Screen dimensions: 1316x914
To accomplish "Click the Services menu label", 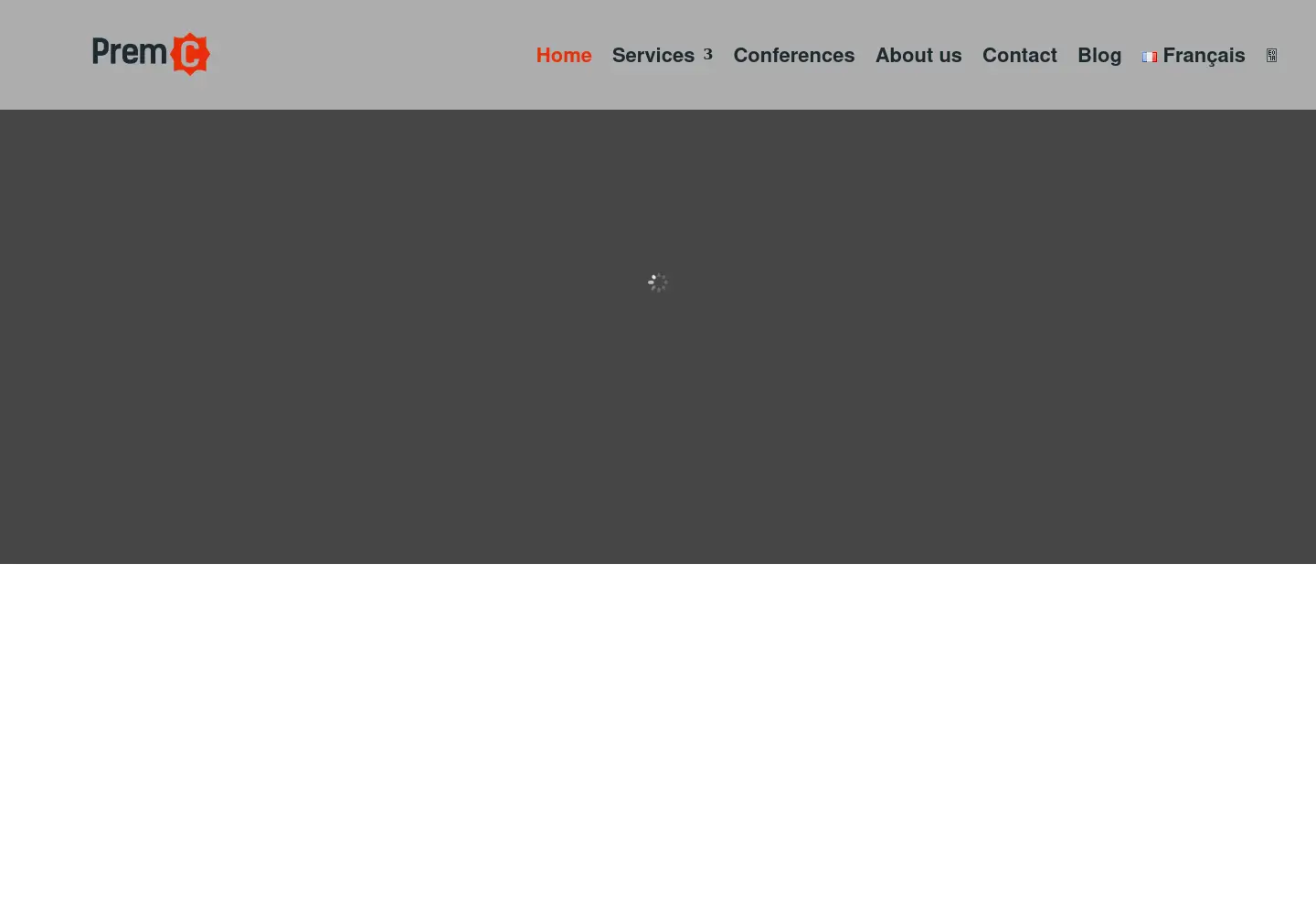I will (x=653, y=56).
